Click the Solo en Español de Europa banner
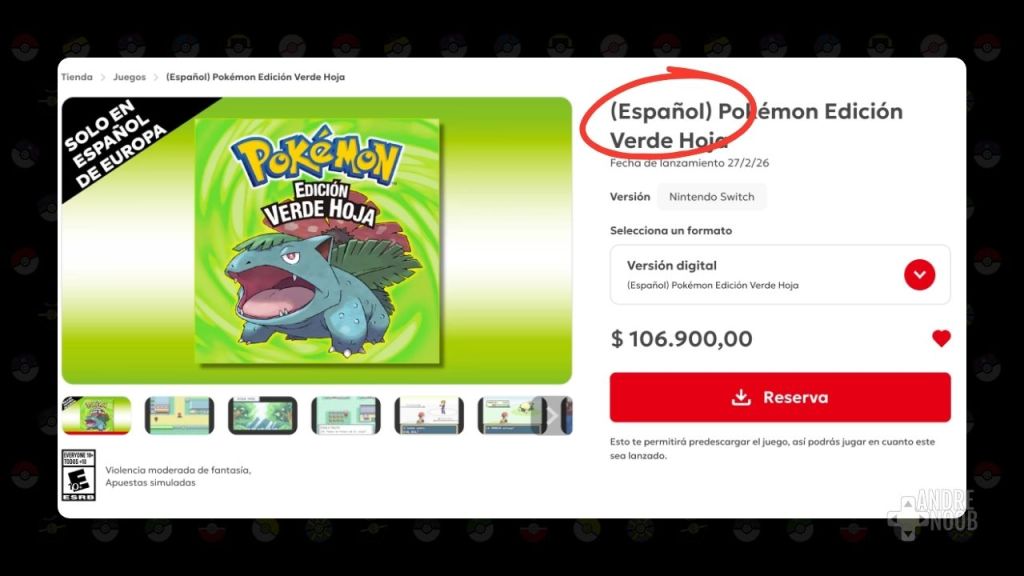The width and height of the screenshot is (1024, 576). click(116, 144)
